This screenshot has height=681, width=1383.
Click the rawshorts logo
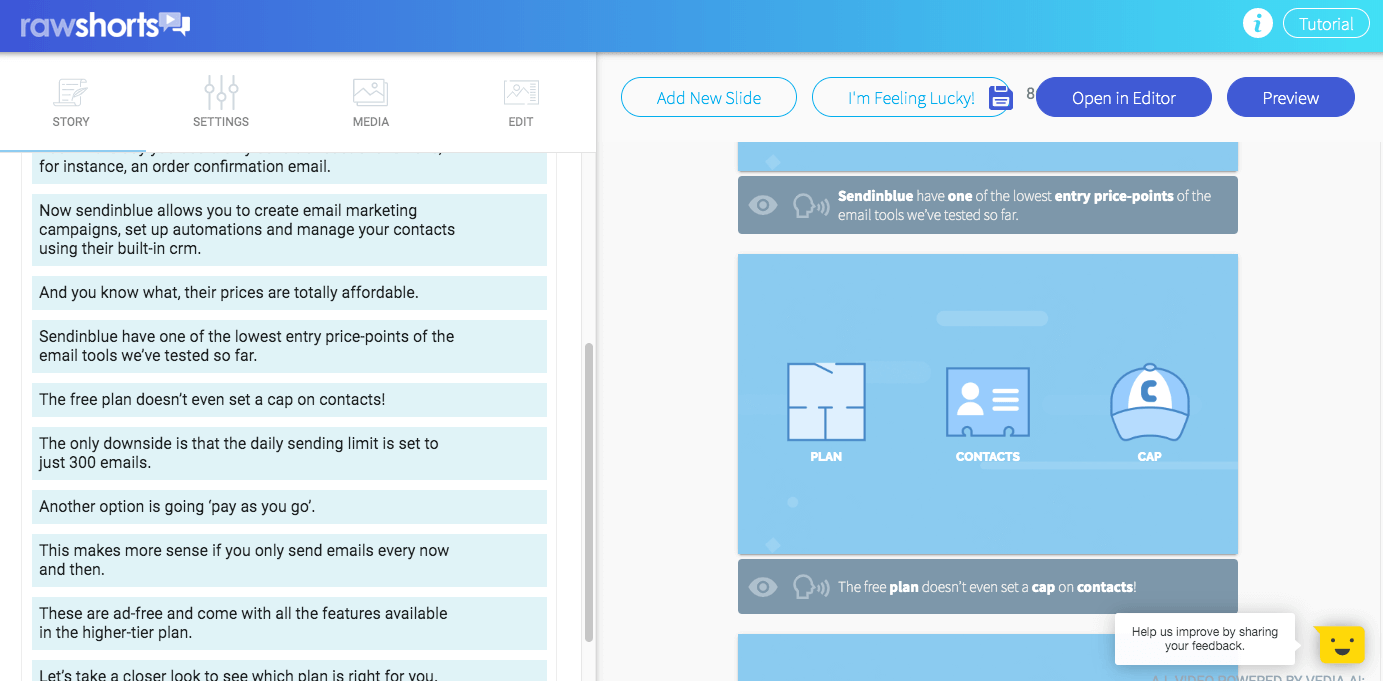point(105,25)
